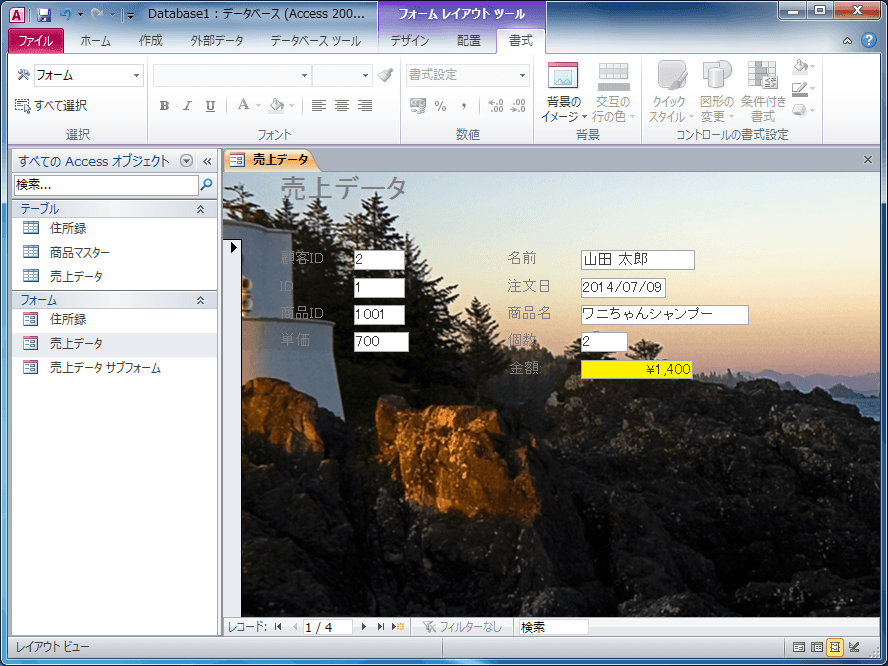Switch to 配置 ribbon tab
Image resolution: width=888 pixels, height=666 pixels.
pyautogui.click(x=469, y=40)
